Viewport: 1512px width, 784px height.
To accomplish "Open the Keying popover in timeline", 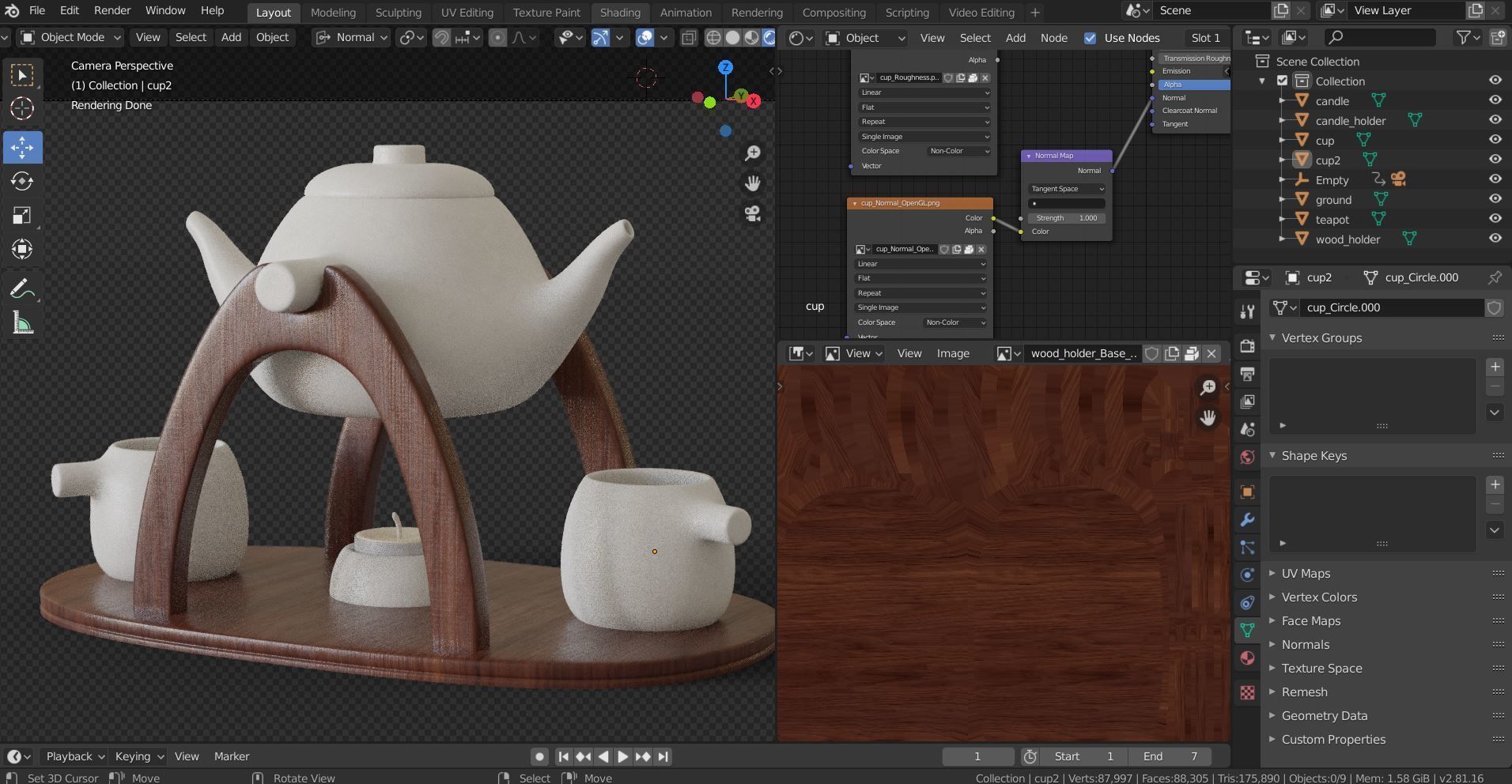I will pyautogui.click(x=138, y=756).
